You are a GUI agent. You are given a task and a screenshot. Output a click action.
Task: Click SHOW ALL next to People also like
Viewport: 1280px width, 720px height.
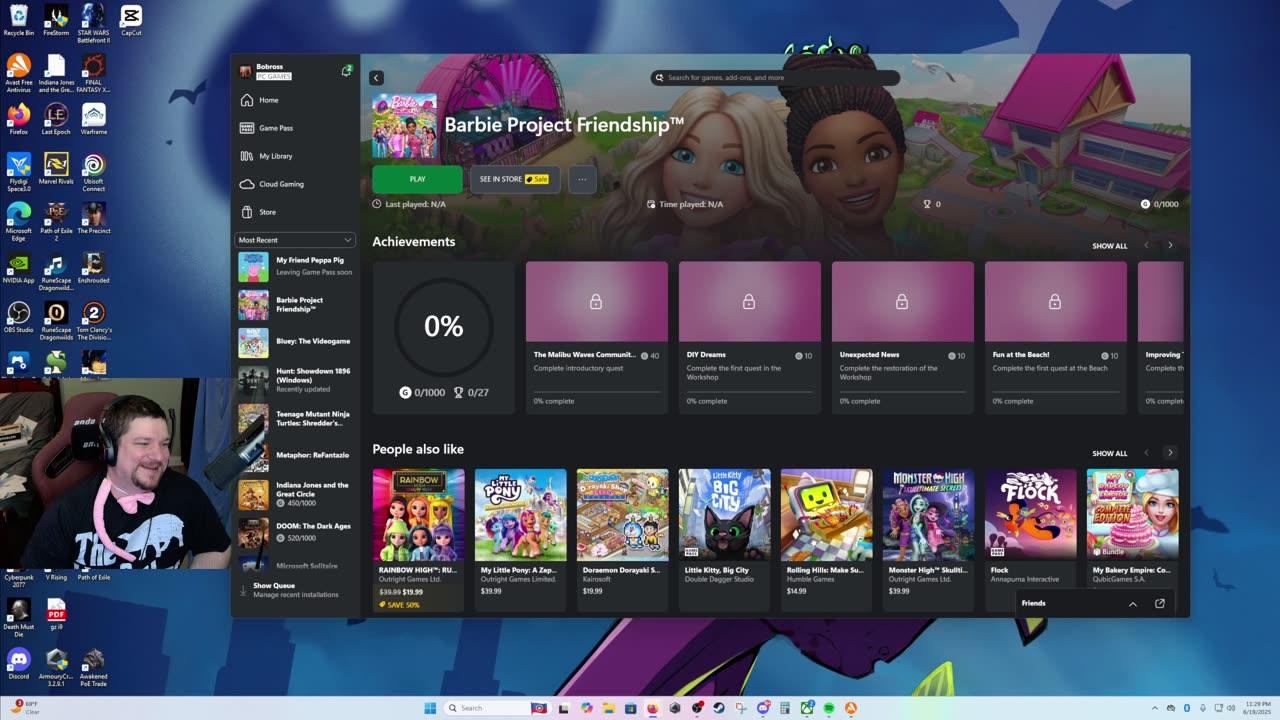(1109, 454)
